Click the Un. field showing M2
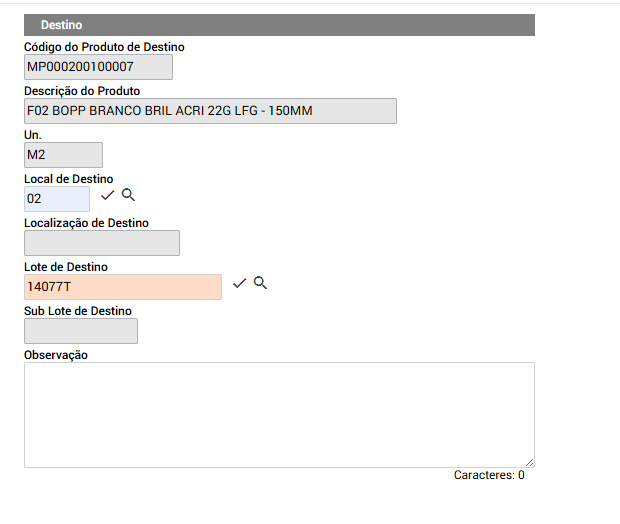 [x=63, y=155]
